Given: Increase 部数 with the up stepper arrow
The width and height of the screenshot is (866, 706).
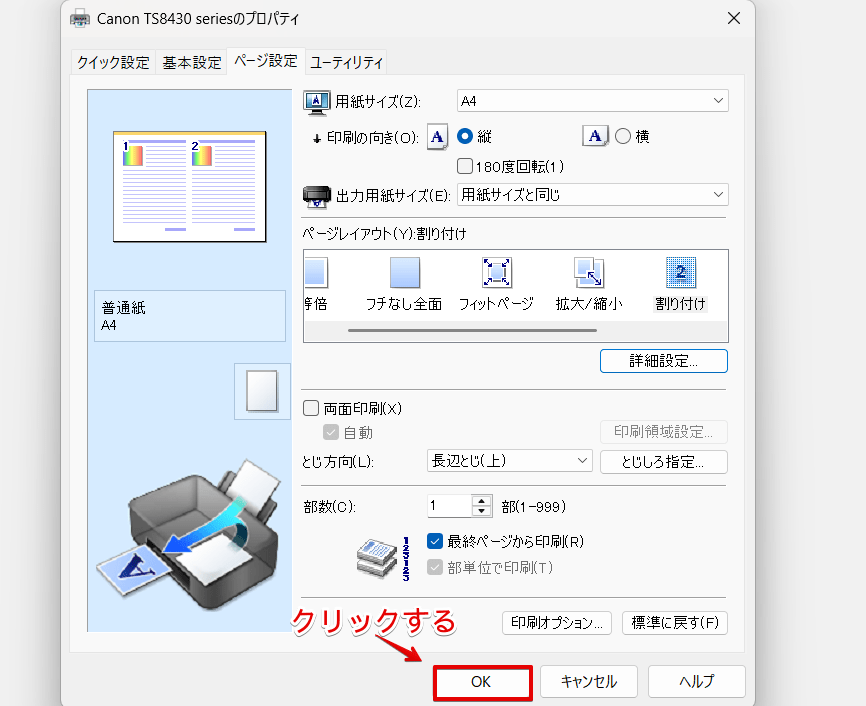Looking at the screenshot, I should (x=481, y=500).
